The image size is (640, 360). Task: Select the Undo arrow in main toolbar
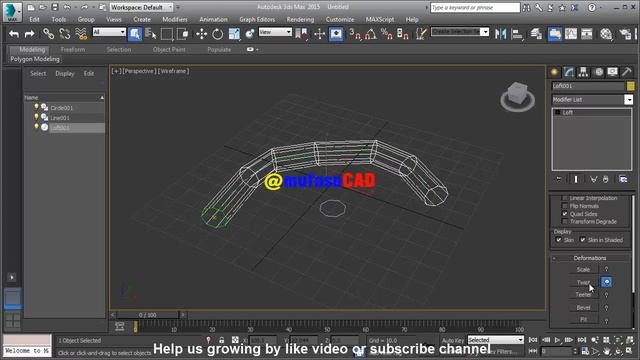[x=14, y=34]
